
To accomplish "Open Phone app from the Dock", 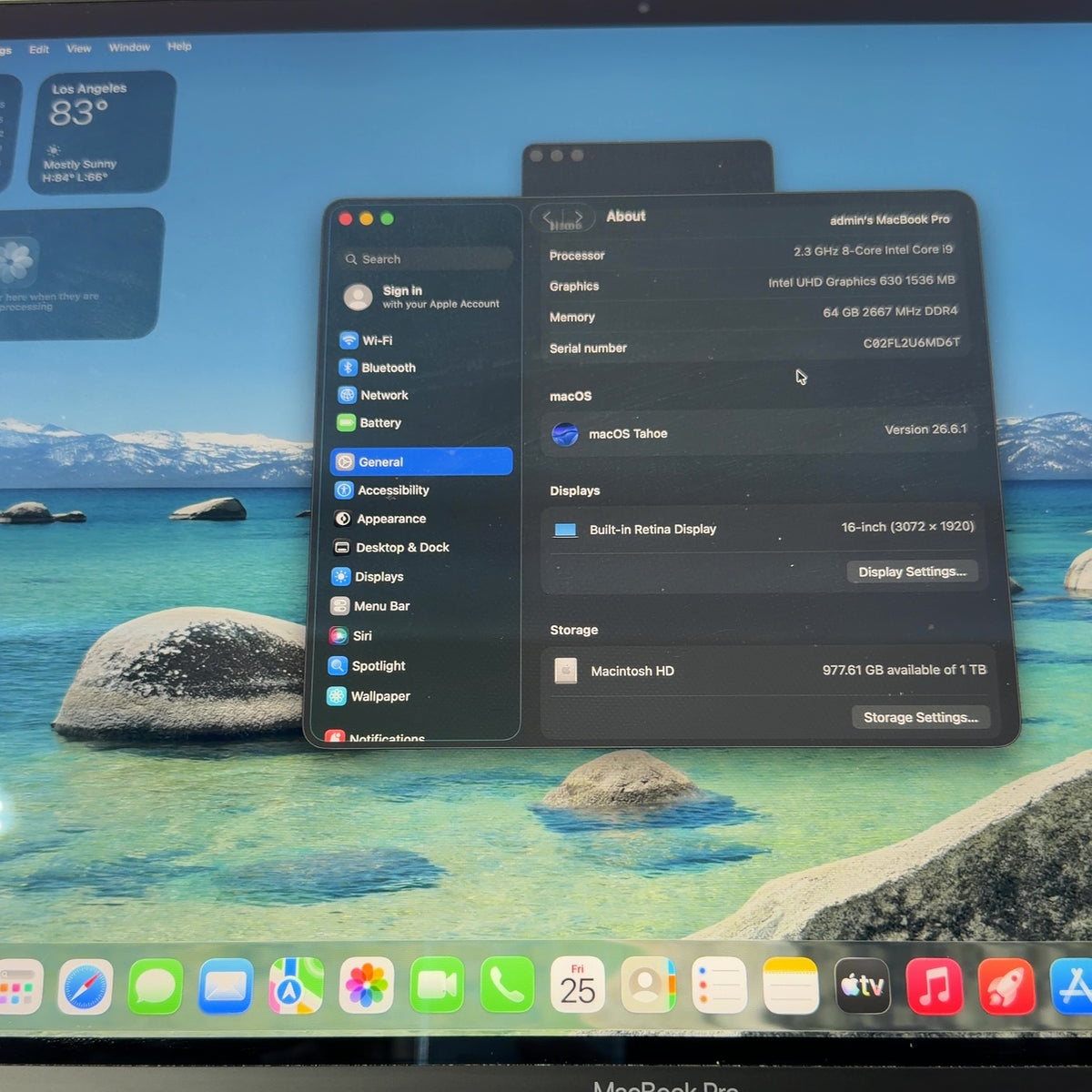I will (507, 984).
